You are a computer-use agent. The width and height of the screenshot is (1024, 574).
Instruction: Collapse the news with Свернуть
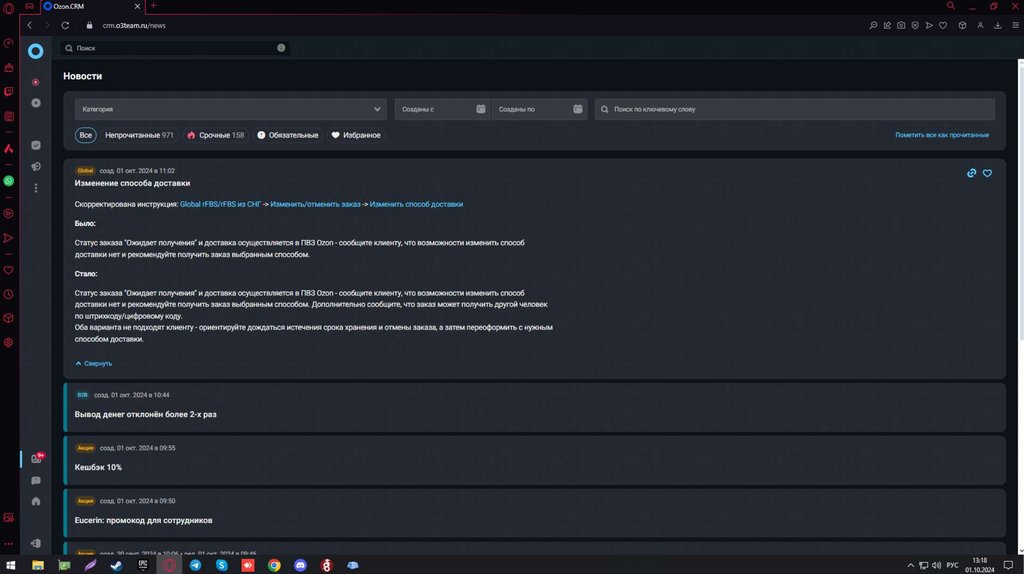(93, 364)
